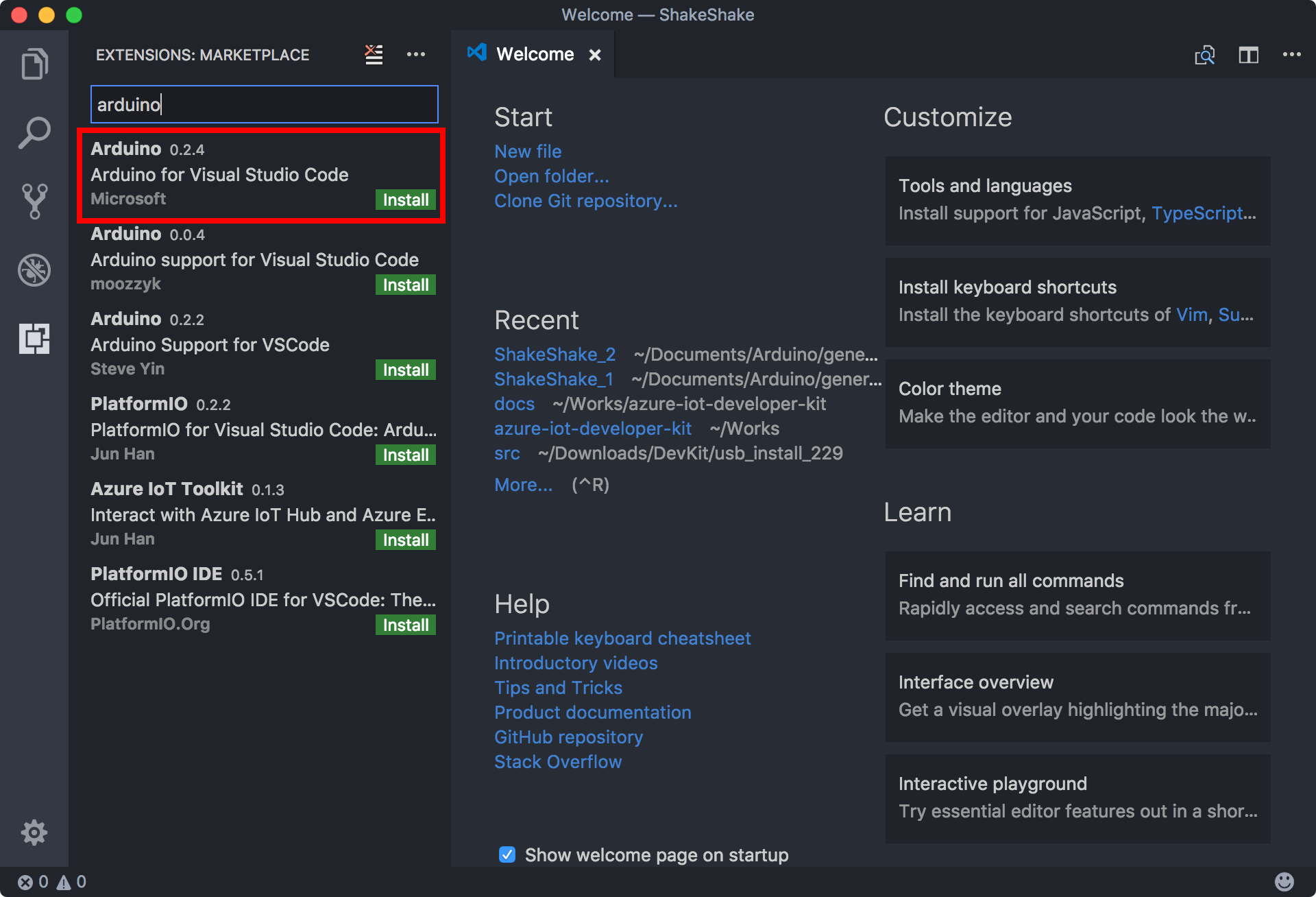Open Interactive playground card
1316x897 pixels.
pyautogui.click(x=1077, y=798)
